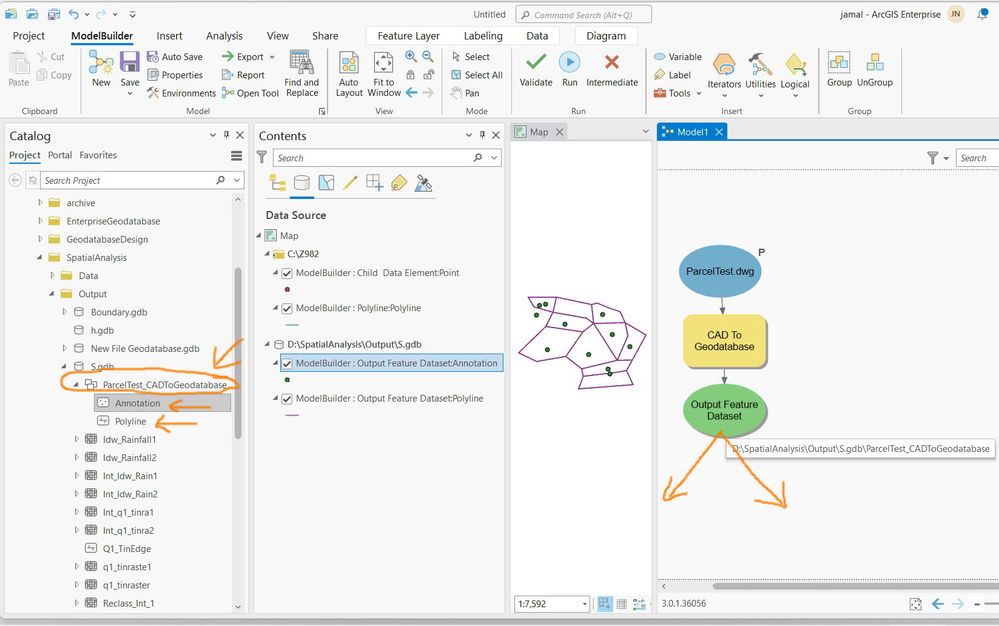The image size is (999, 626).
Task: Open the map scale dropdown
Action: (x=584, y=604)
